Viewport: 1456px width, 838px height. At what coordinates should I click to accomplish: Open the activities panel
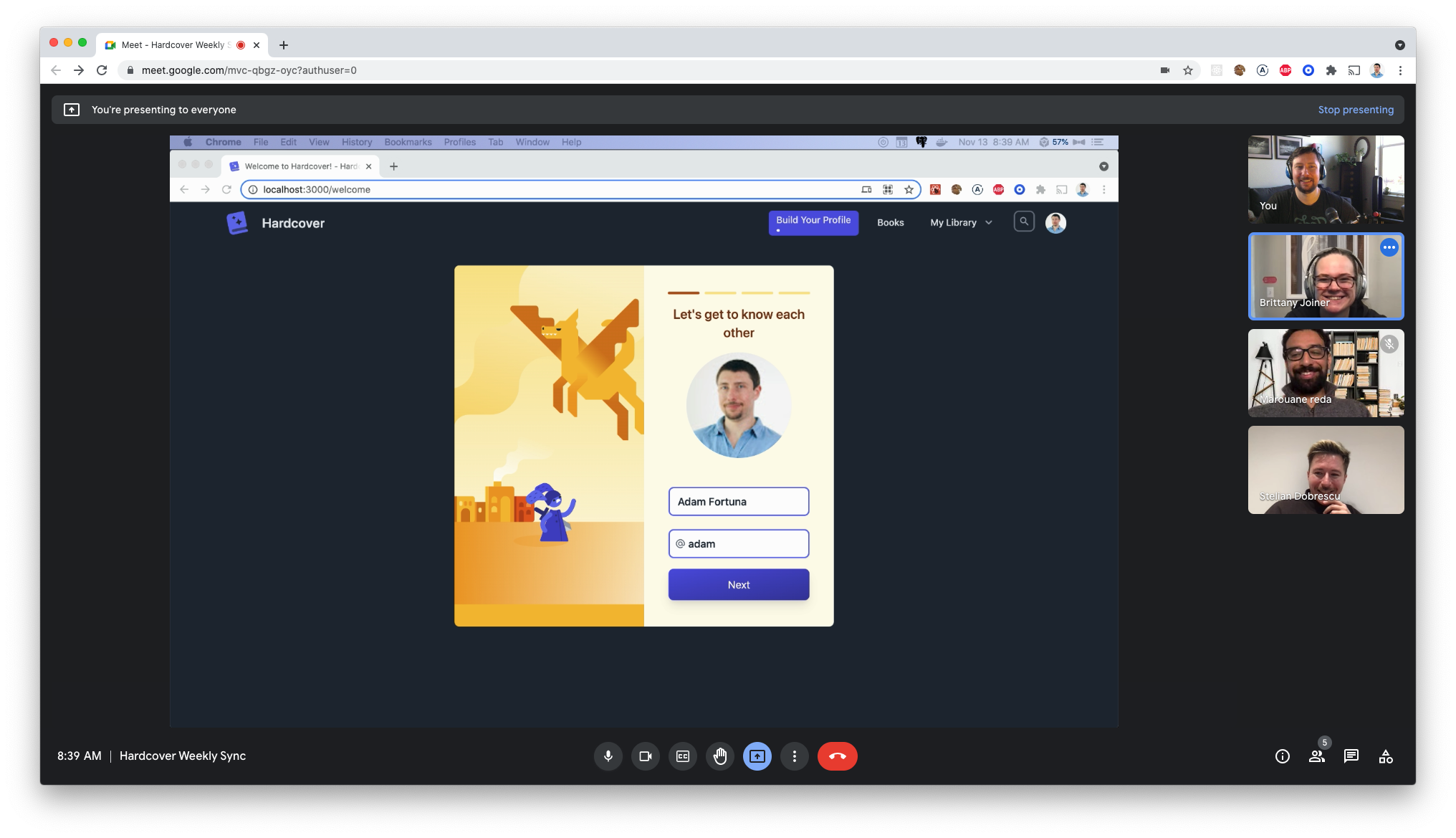[x=1386, y=756]
